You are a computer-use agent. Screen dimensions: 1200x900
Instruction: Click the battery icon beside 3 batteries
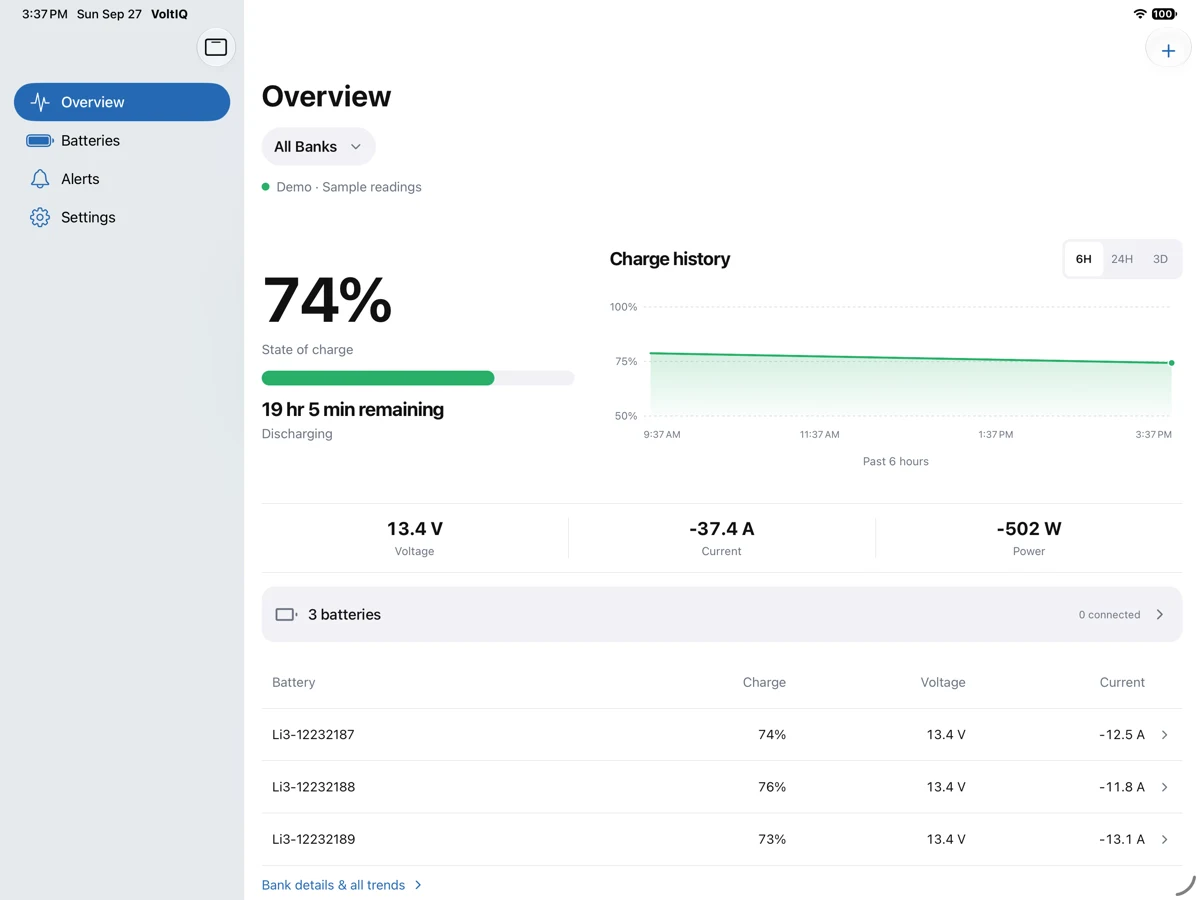(x=286, y=614)
